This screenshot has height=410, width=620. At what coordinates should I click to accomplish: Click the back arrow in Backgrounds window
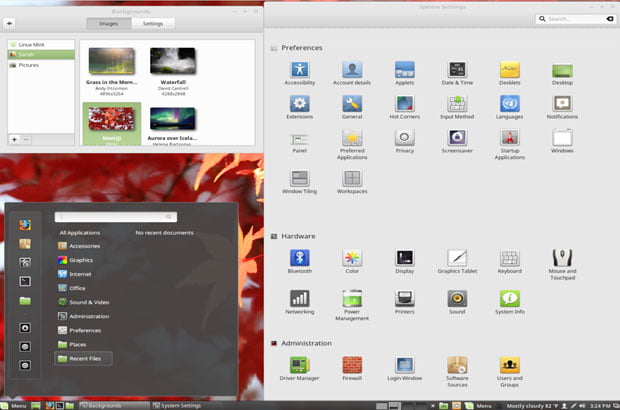point(10,23)
